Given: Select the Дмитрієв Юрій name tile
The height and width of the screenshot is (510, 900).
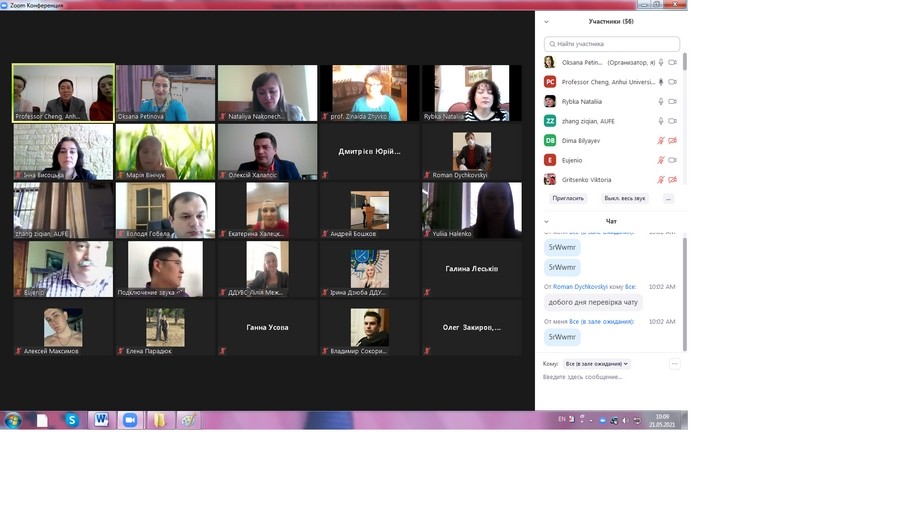Looking at the screenshot, I should [x=370, y=151].
